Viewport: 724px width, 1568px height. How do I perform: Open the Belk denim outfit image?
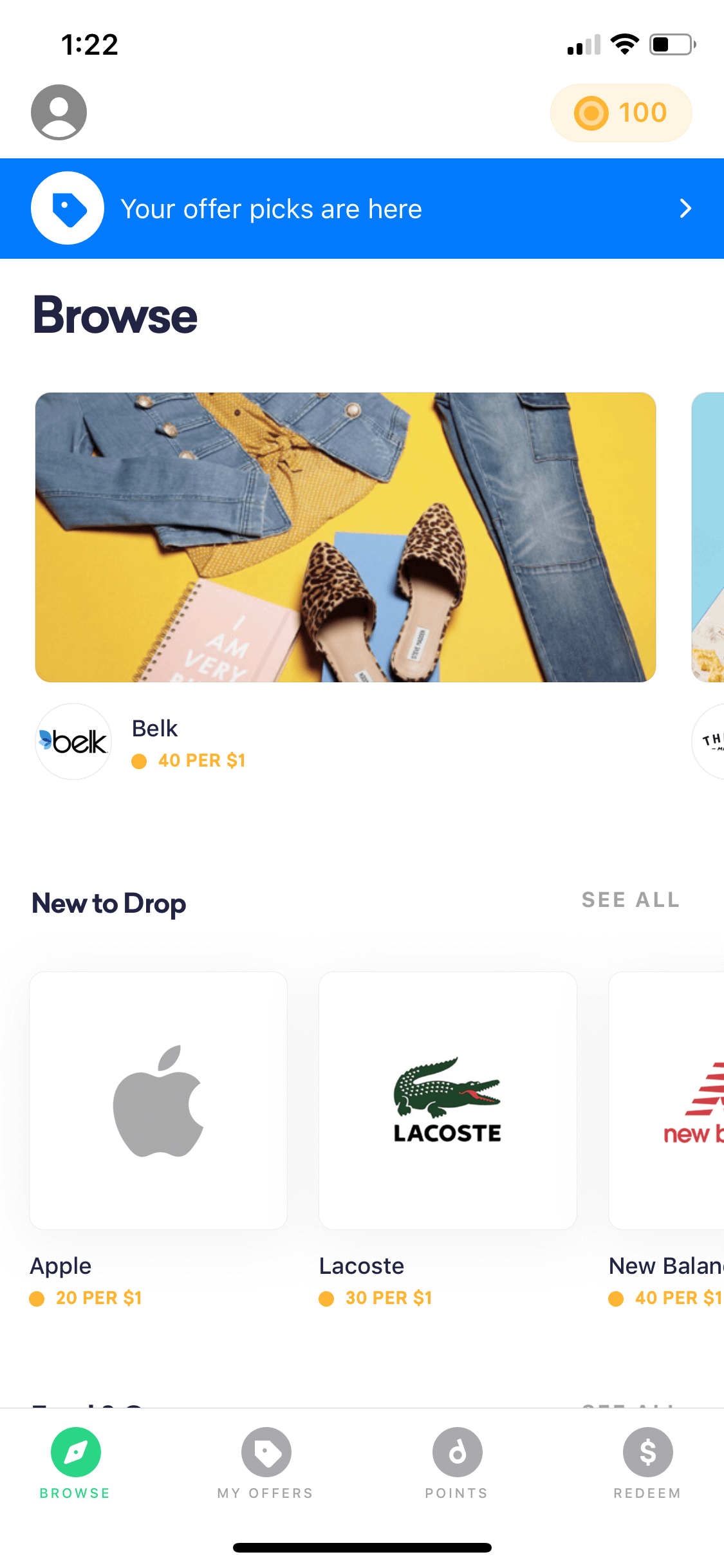click(346, 537)
